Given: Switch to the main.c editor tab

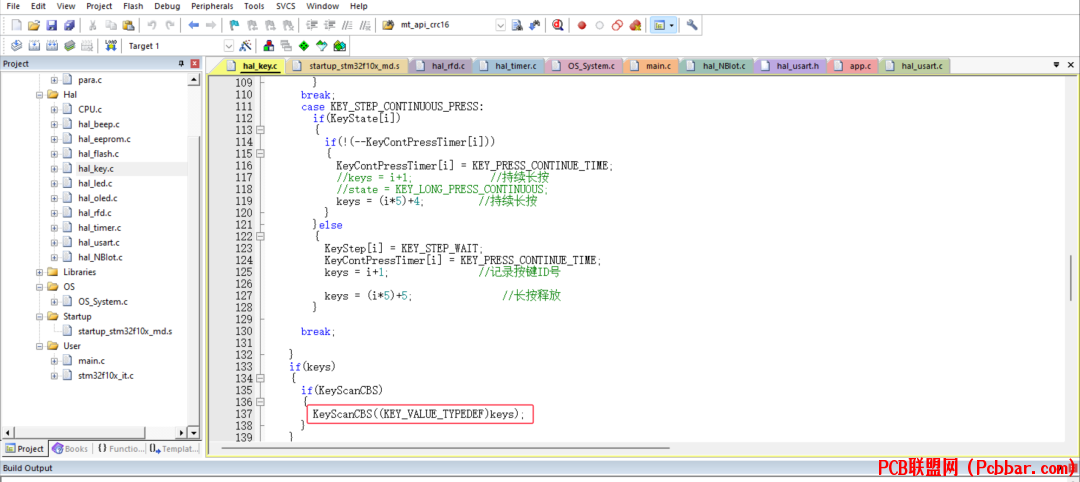Looking at the screenshot, I should coord(652,66).
